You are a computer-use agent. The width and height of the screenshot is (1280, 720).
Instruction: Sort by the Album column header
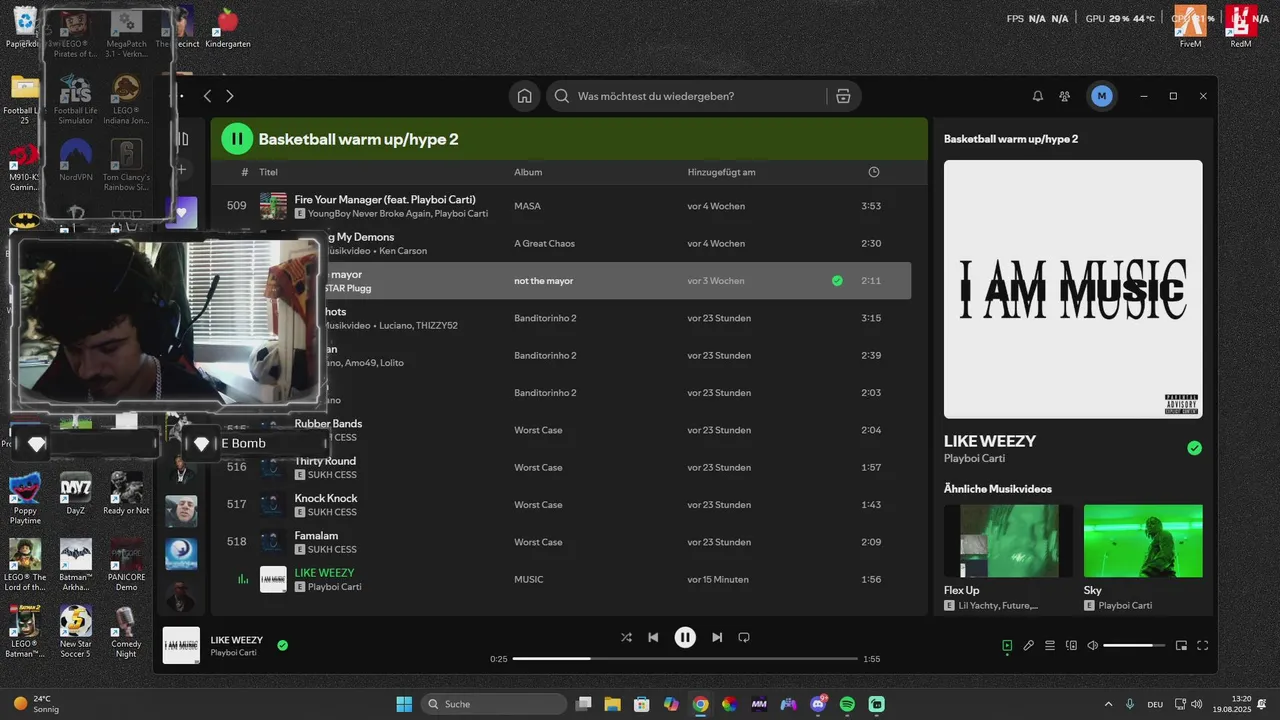coord(528,172)
